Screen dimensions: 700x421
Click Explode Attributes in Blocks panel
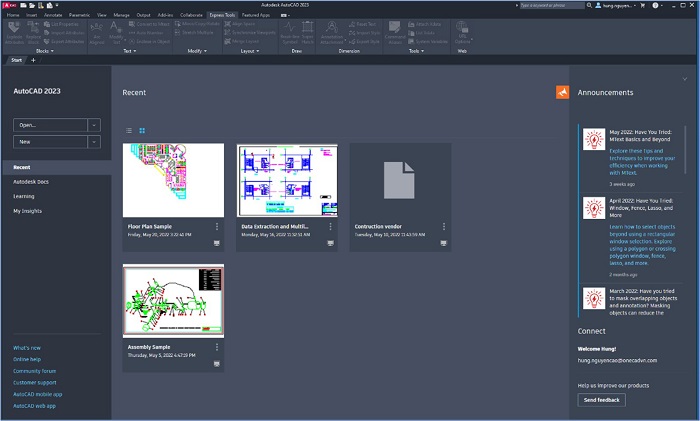click(x=14, y=33)
